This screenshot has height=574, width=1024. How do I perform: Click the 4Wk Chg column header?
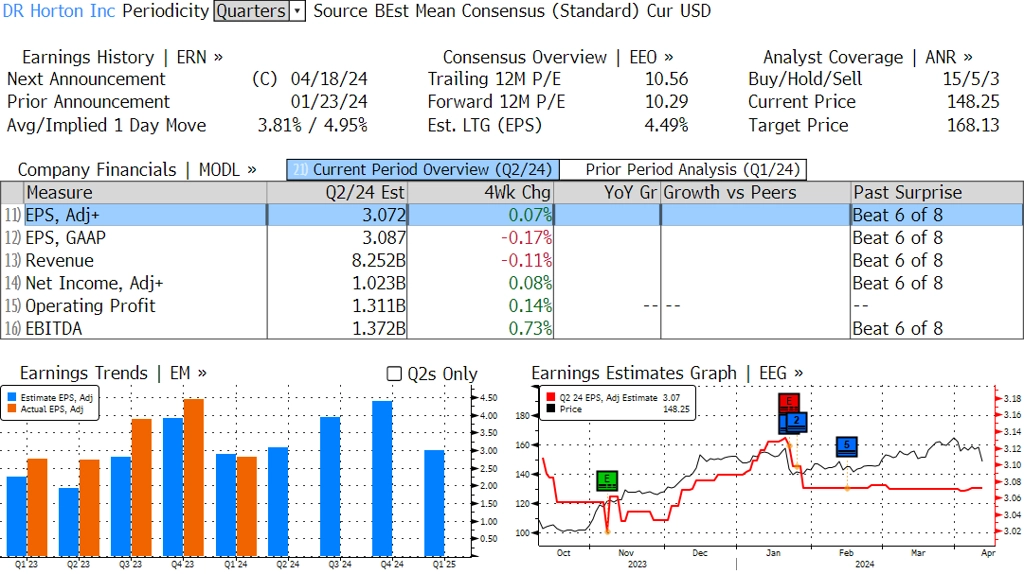coord(480,193)
